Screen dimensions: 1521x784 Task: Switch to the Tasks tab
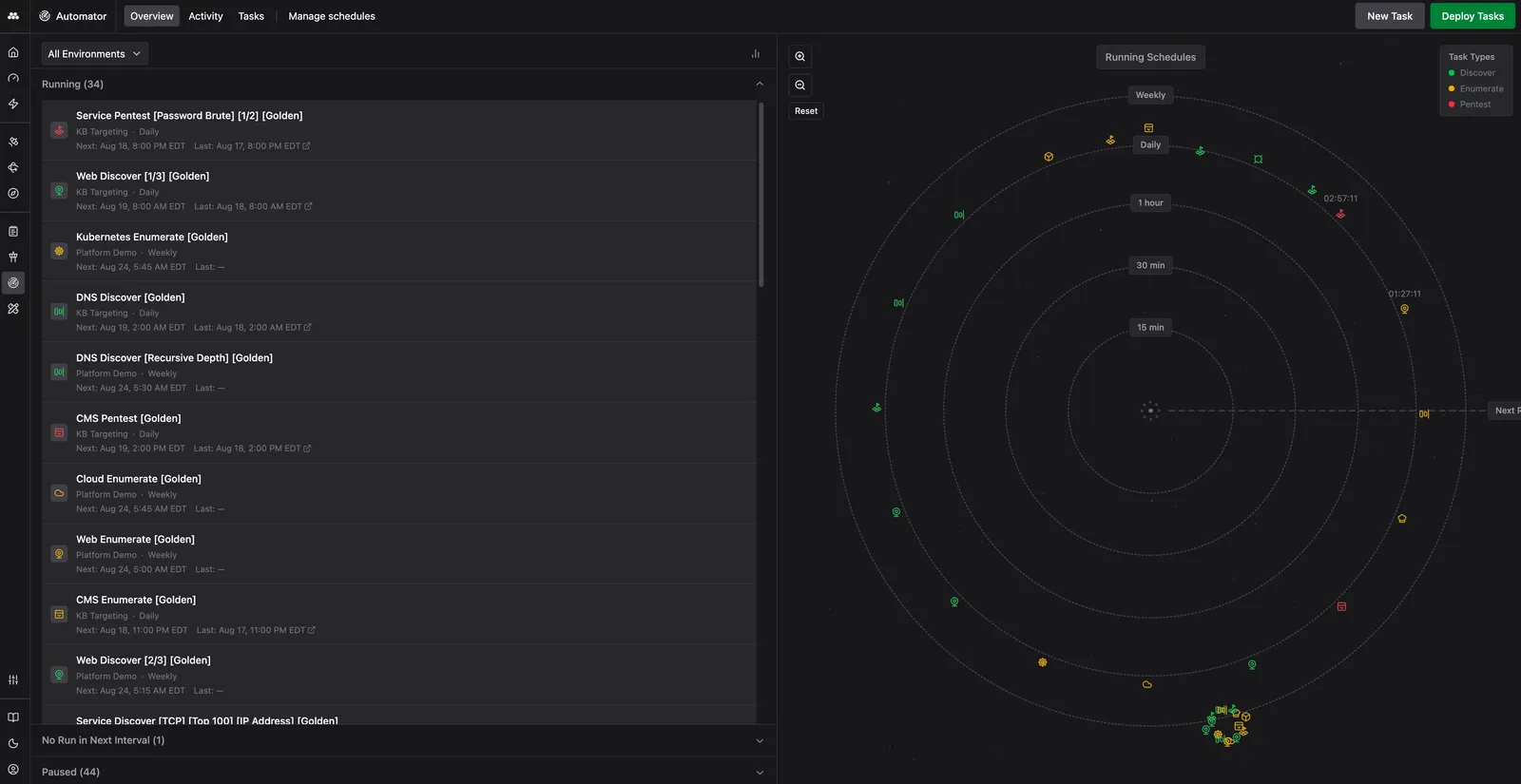click(x=251, y=16)
